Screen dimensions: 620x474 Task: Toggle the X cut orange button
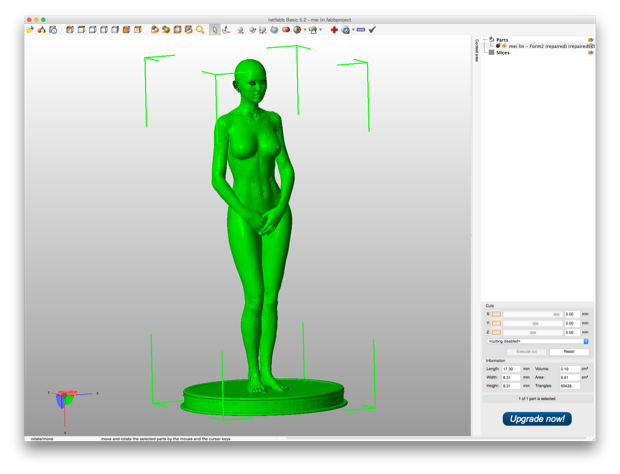click(497, 314)
